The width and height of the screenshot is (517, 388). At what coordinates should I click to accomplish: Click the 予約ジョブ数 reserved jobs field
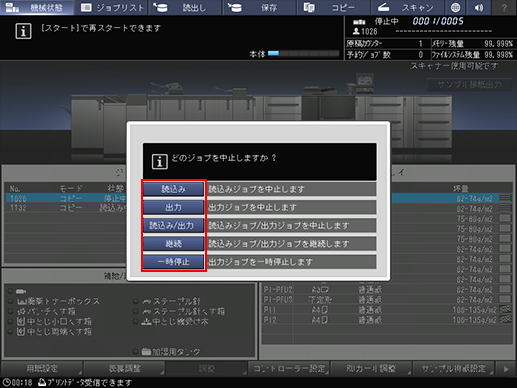[388, 55]
